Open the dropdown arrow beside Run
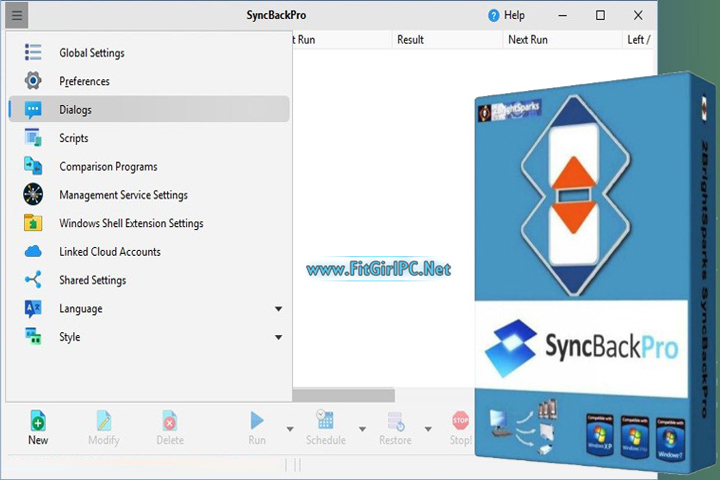The image size is (720, 480). 290,429
